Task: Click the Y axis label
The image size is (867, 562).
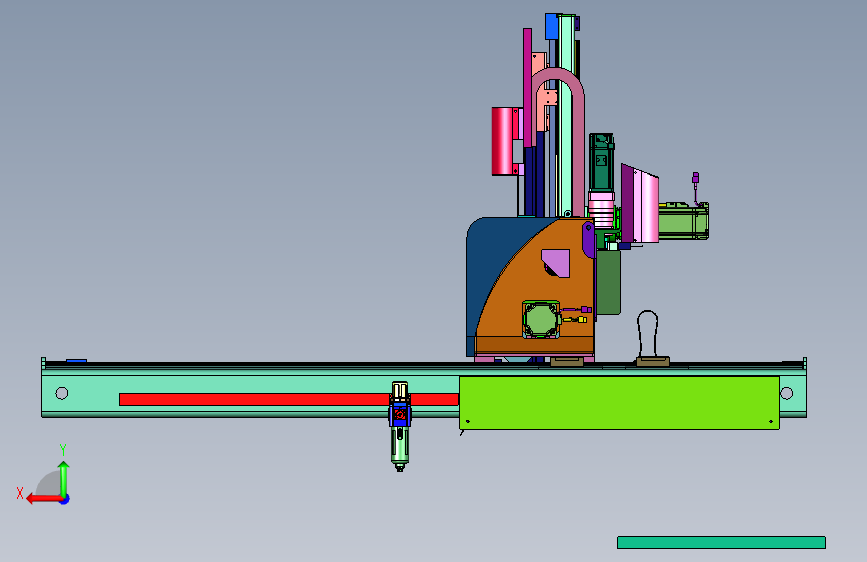Action: click(63, 449)
